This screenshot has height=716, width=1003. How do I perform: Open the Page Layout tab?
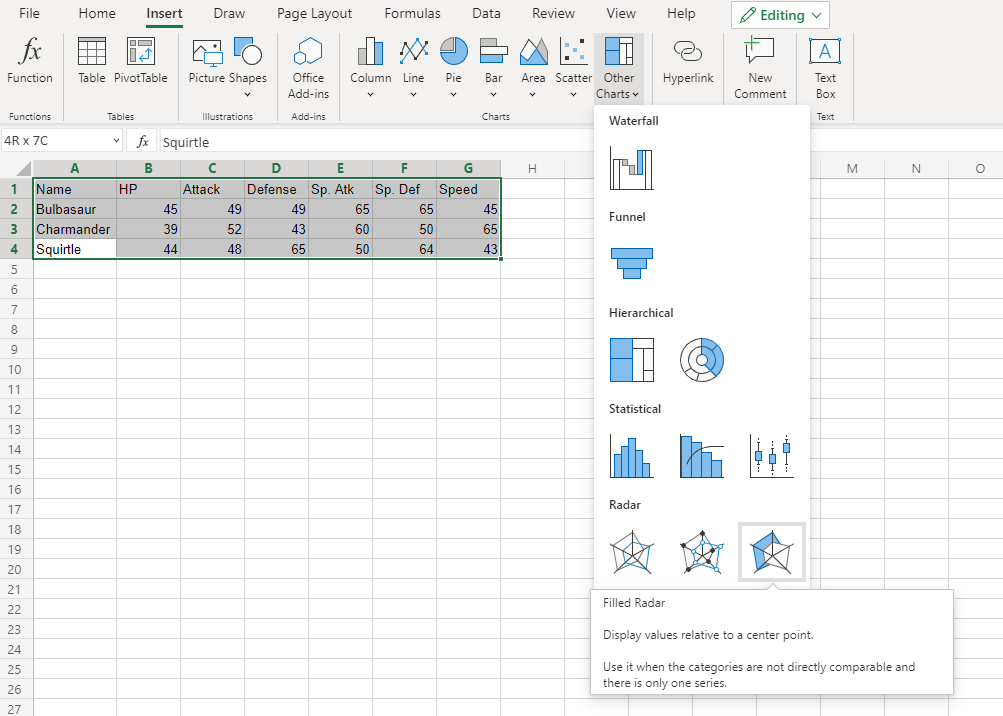[x=314, y=14]
